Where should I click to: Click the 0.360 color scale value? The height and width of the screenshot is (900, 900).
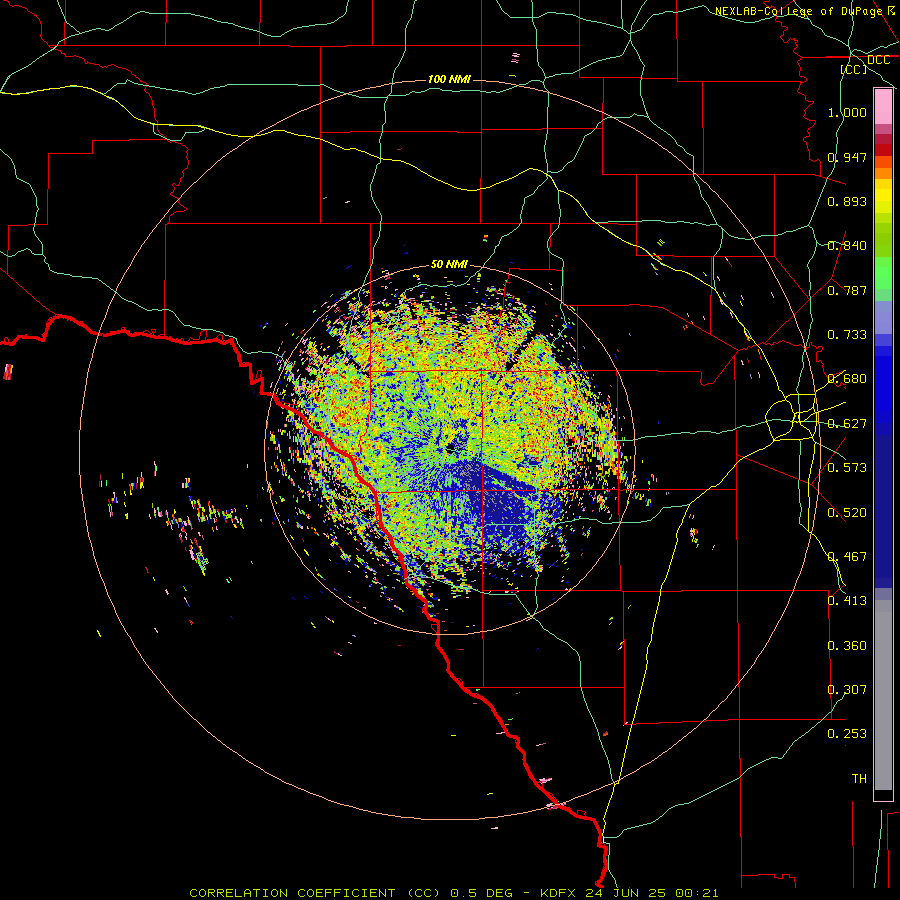click(847, 646)
